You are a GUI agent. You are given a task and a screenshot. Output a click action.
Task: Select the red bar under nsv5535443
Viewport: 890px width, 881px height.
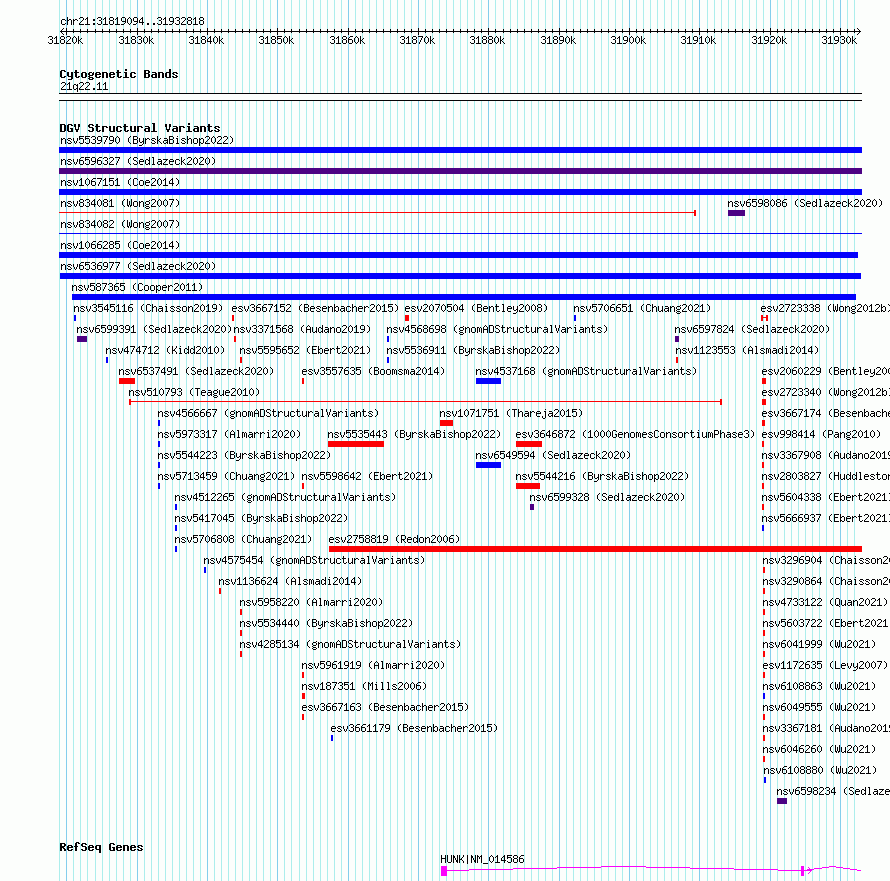click(356, 444)
